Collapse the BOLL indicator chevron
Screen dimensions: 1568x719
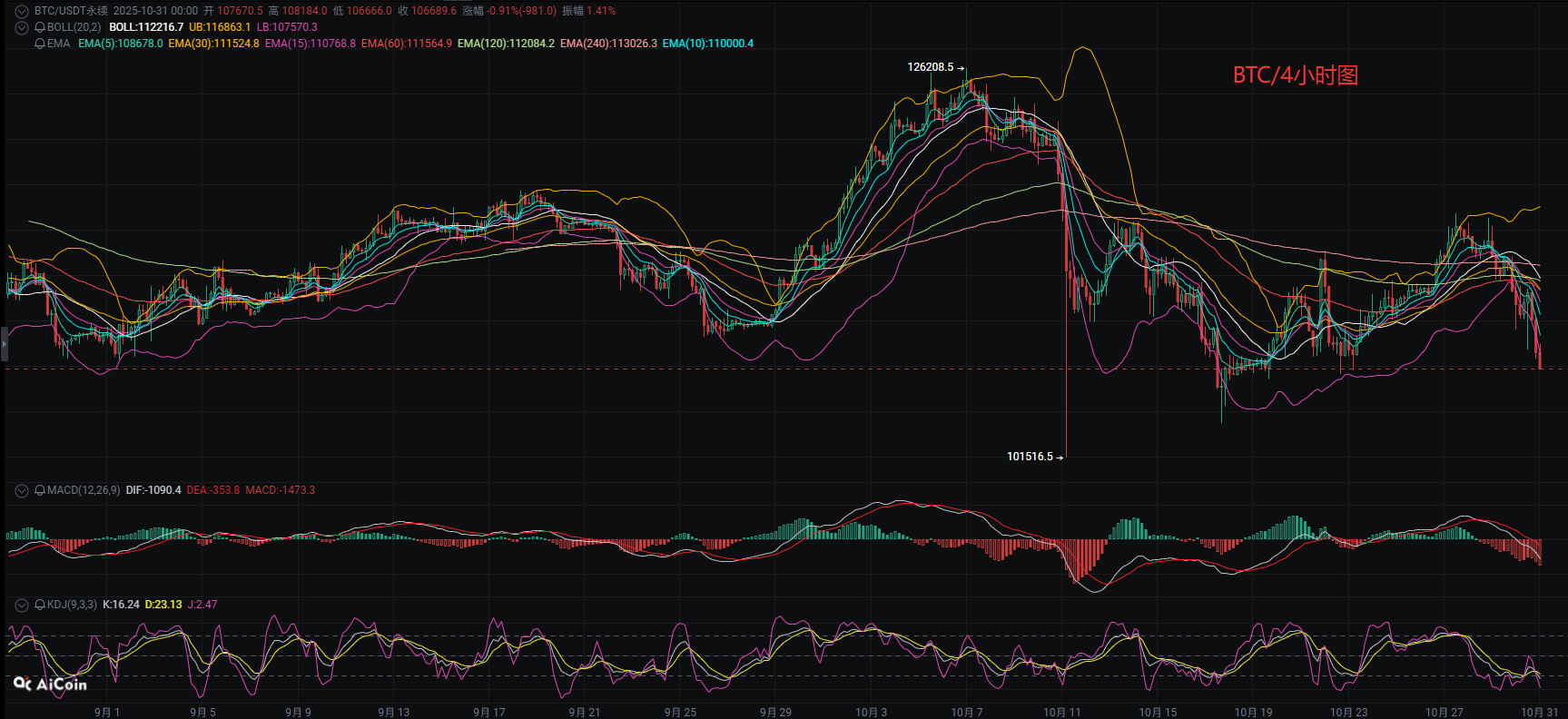coord(22,27)
